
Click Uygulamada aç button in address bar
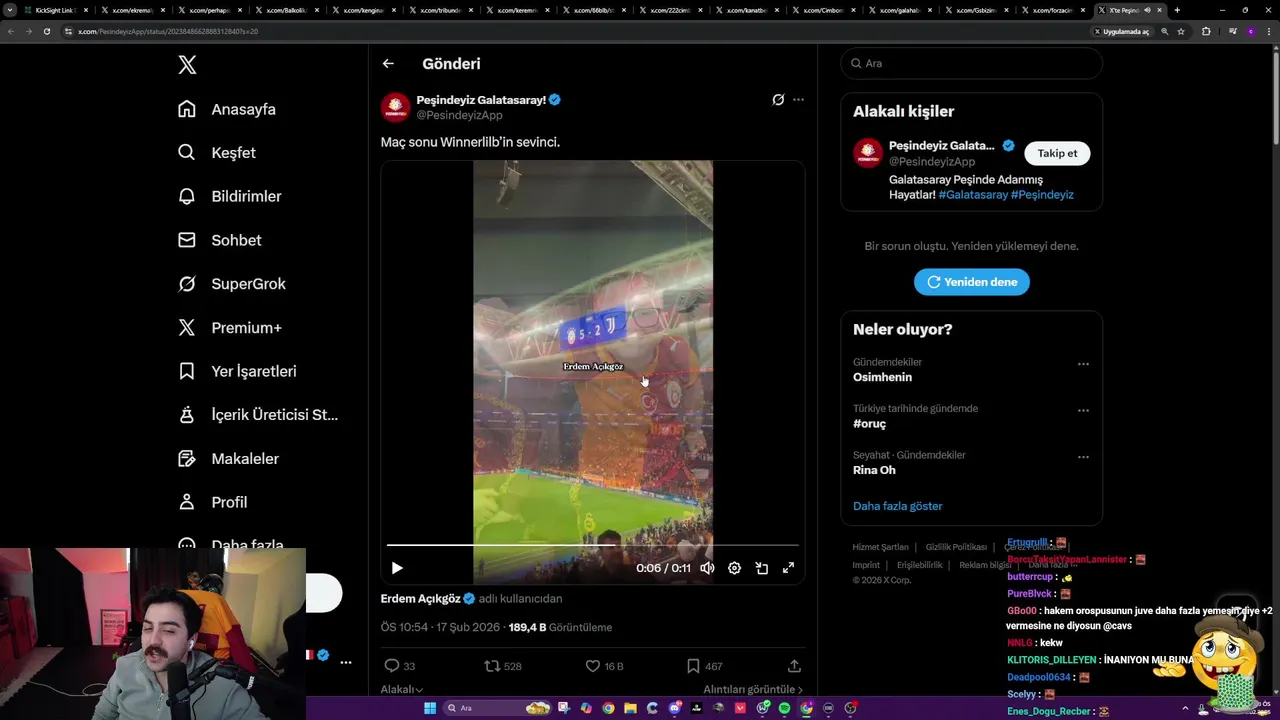1122,31
